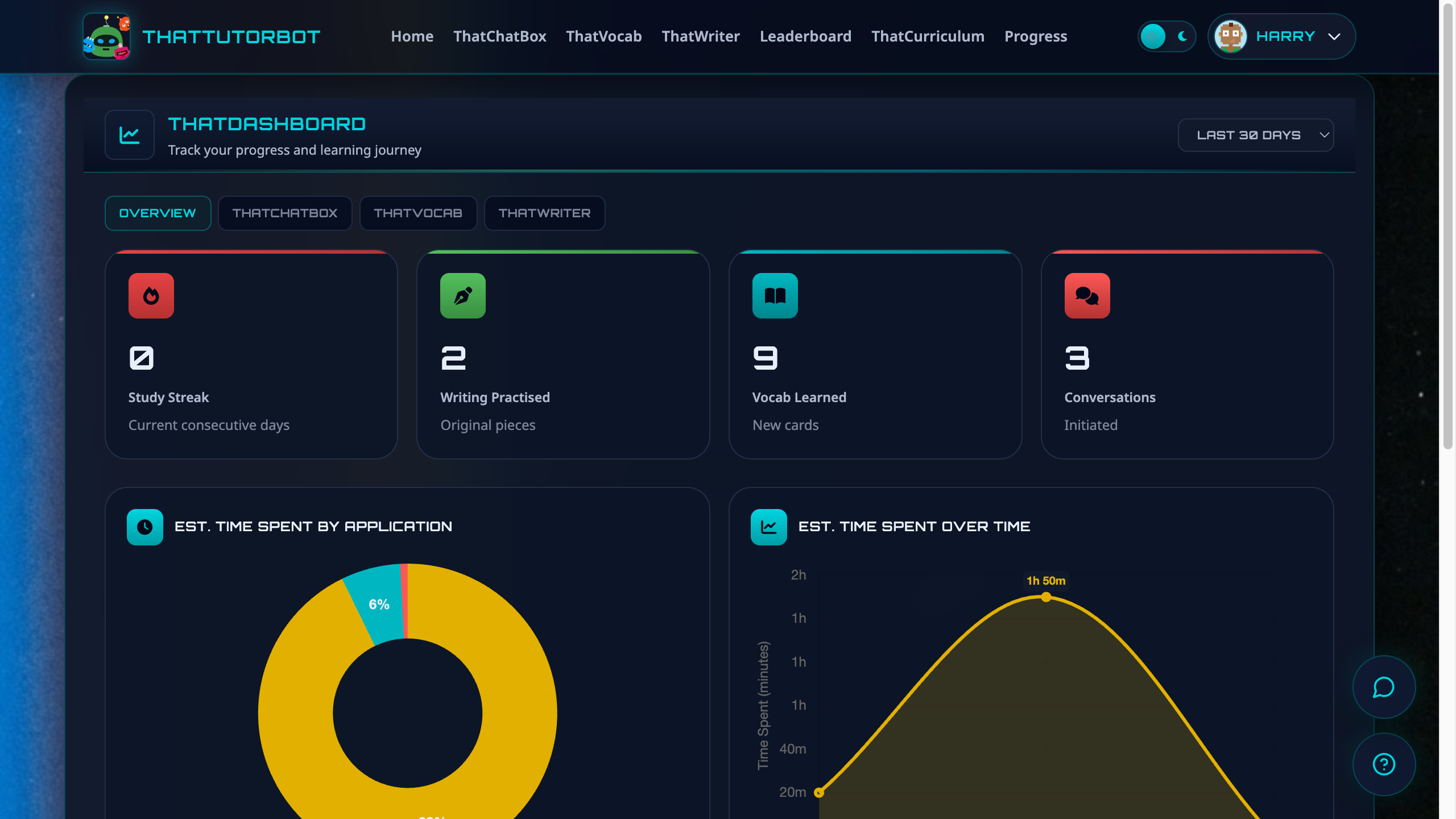Click the 1h 50m peak data point
The width and height of the screenshot is (1456, 819).
[1046, 597]
